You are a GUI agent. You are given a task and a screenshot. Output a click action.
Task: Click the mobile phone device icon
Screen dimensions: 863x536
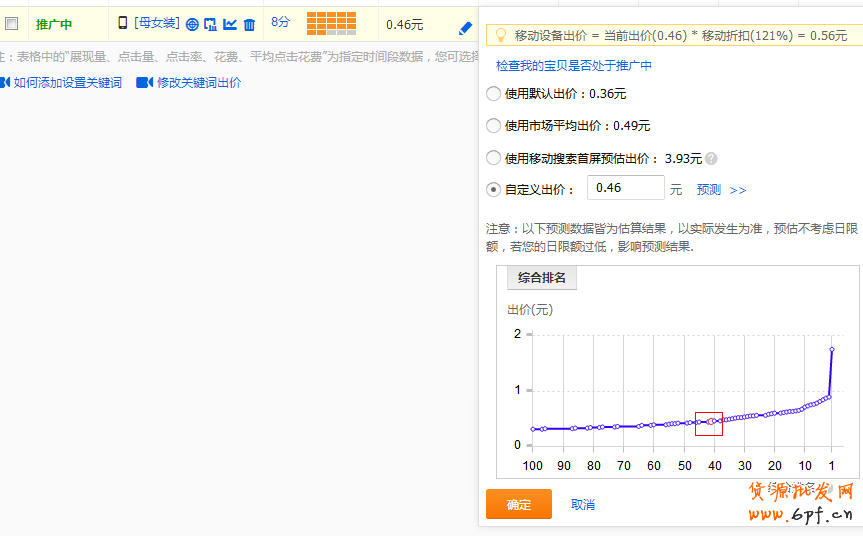(x=123, y=23)
